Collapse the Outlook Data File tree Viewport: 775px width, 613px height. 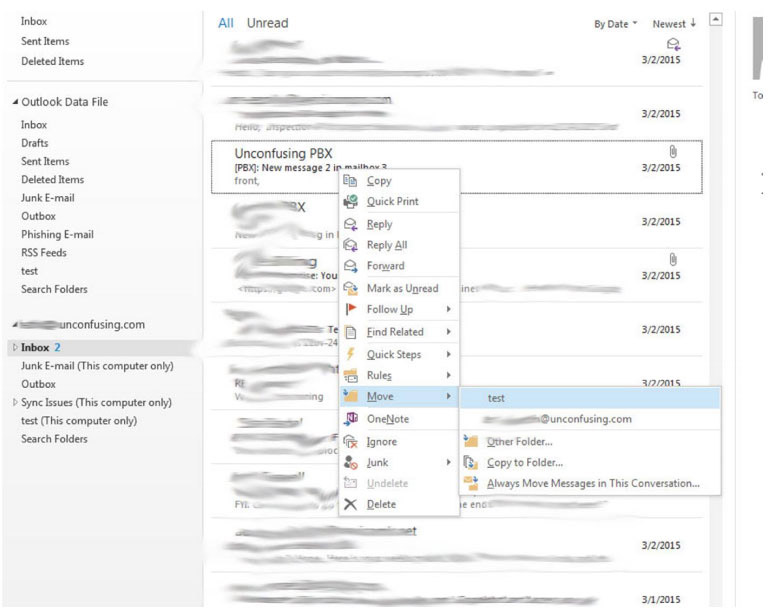(x=15, y=102)
